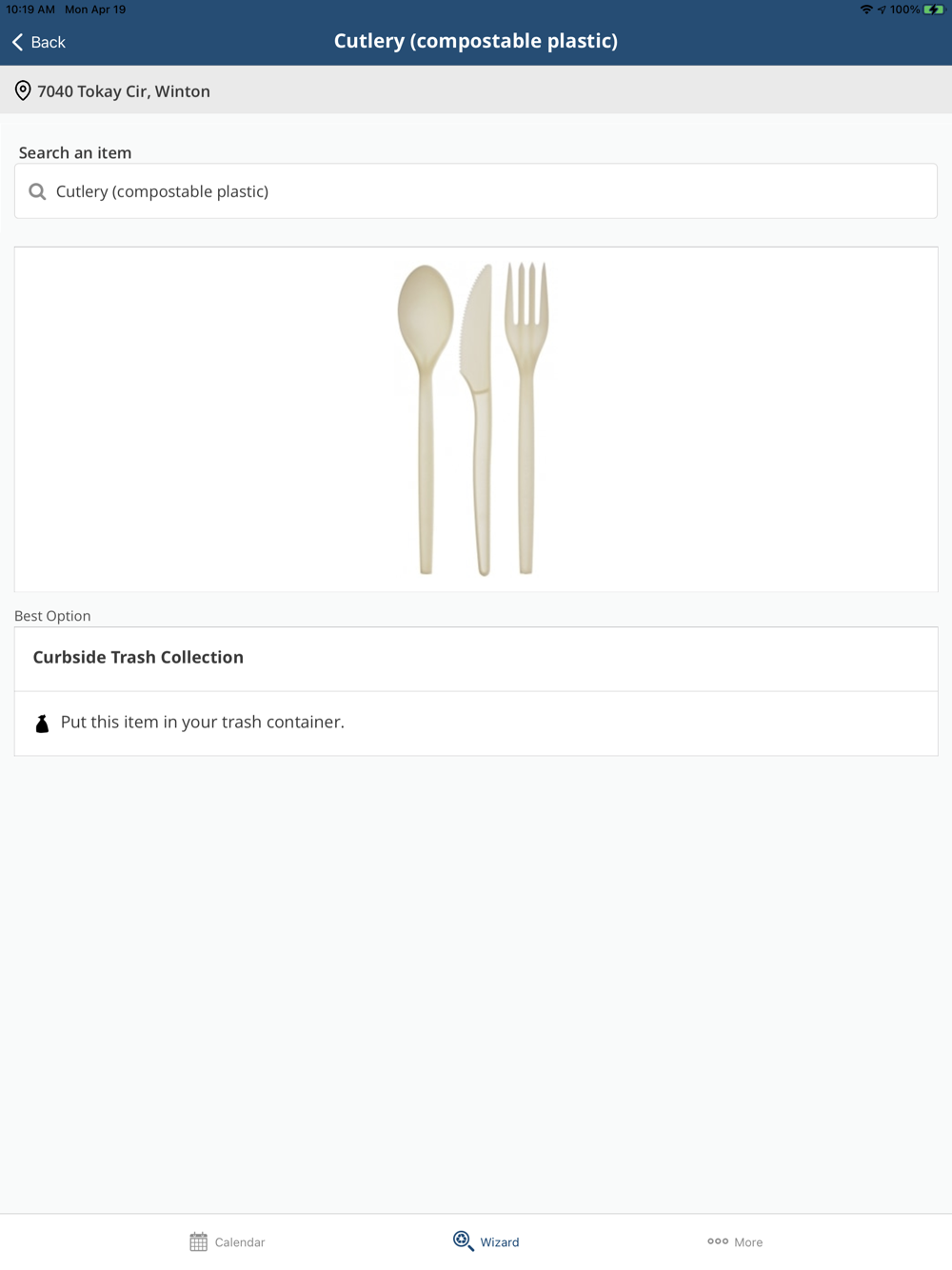Click the More three-dots icon
Image resolution: width=952 pixels, height=1270 pixels.
(718, 1241)
